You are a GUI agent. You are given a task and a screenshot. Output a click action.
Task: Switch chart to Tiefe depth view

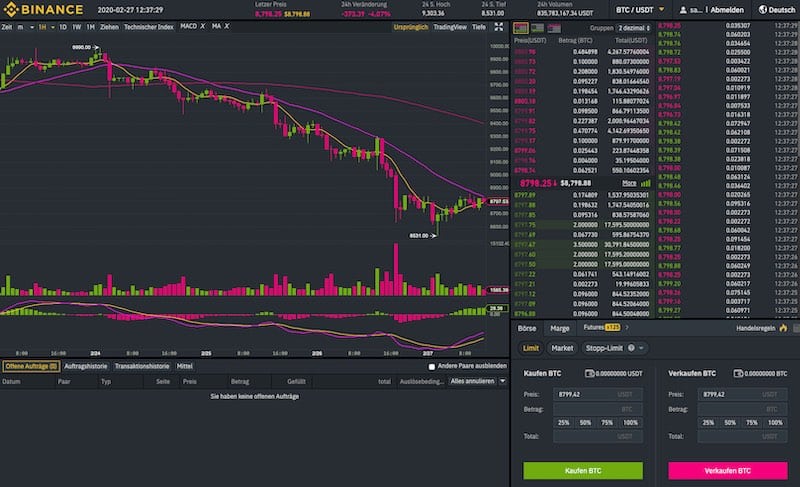pos(479,27)
